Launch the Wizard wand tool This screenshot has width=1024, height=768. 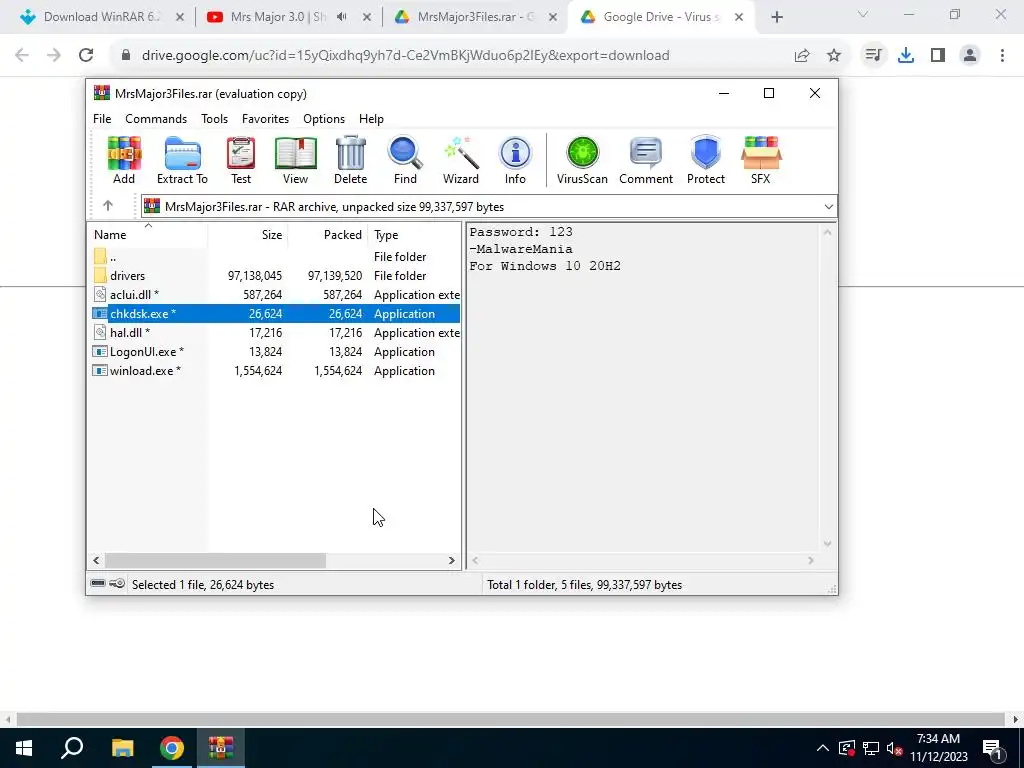point(461,161)
